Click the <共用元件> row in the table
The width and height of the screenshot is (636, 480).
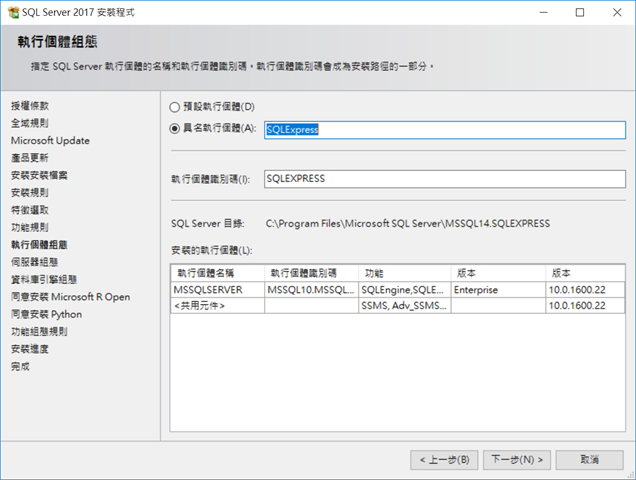[398, 306]
